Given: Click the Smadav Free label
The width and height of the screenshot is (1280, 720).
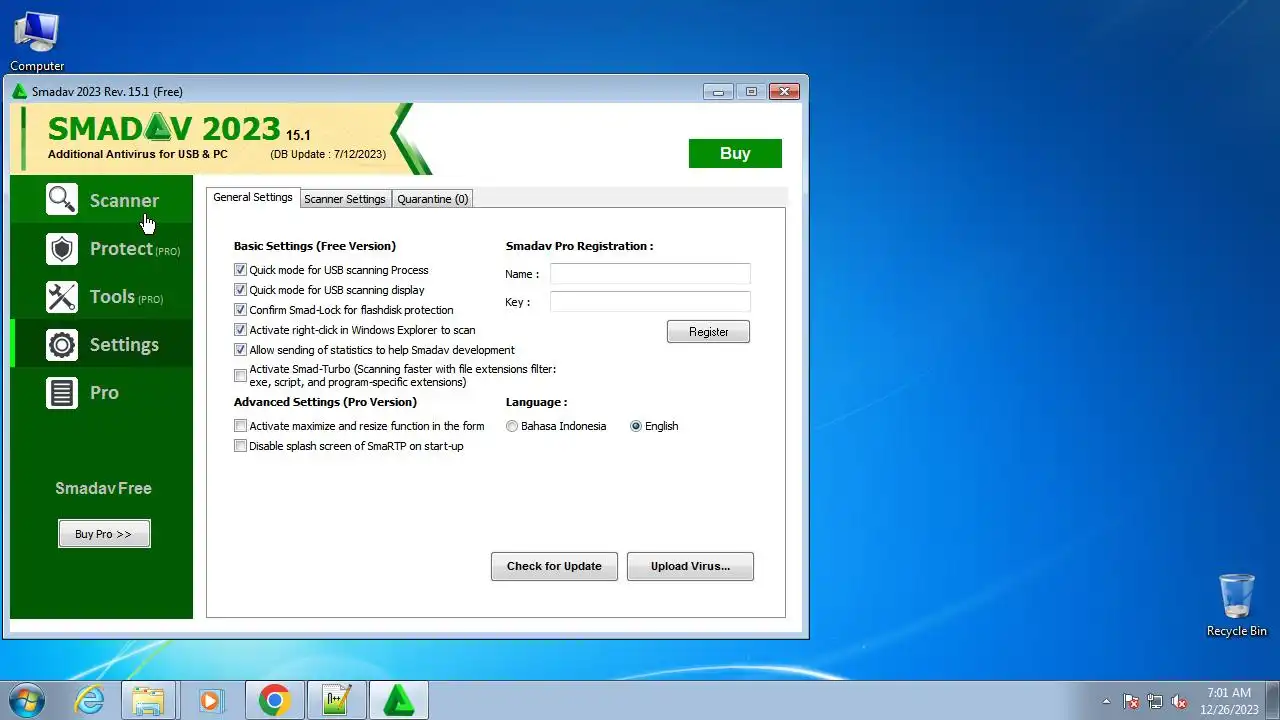Looking at the screenshot, I should pyautogui.click(x=103, y=488).
